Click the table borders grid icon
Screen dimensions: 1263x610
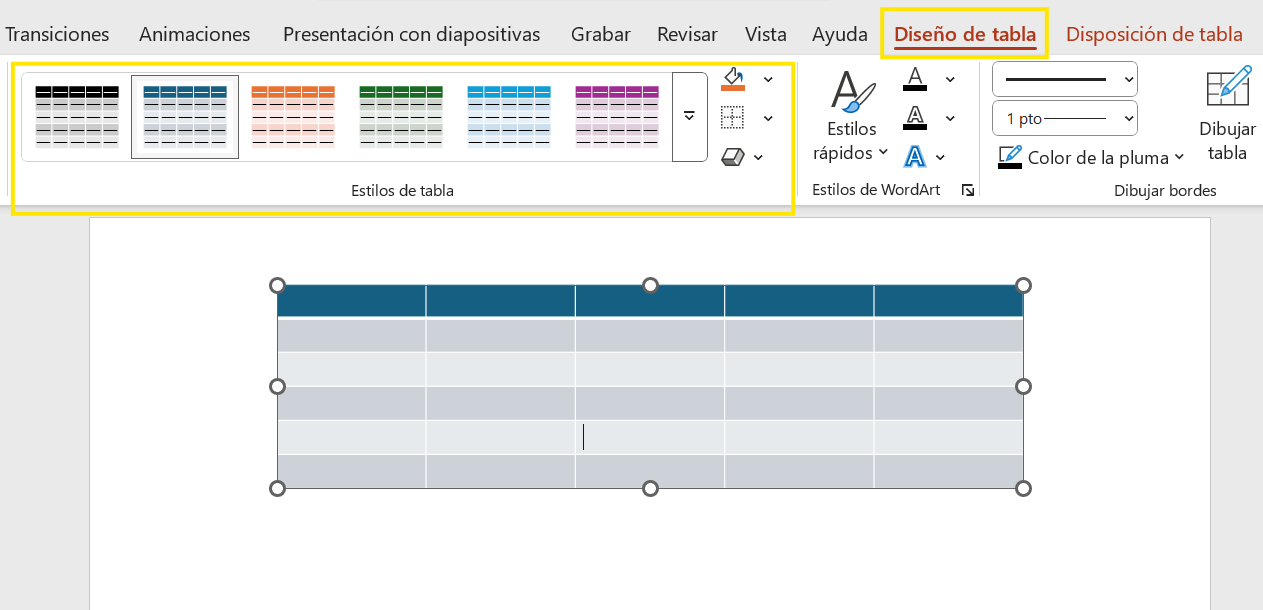click(733, 118)
